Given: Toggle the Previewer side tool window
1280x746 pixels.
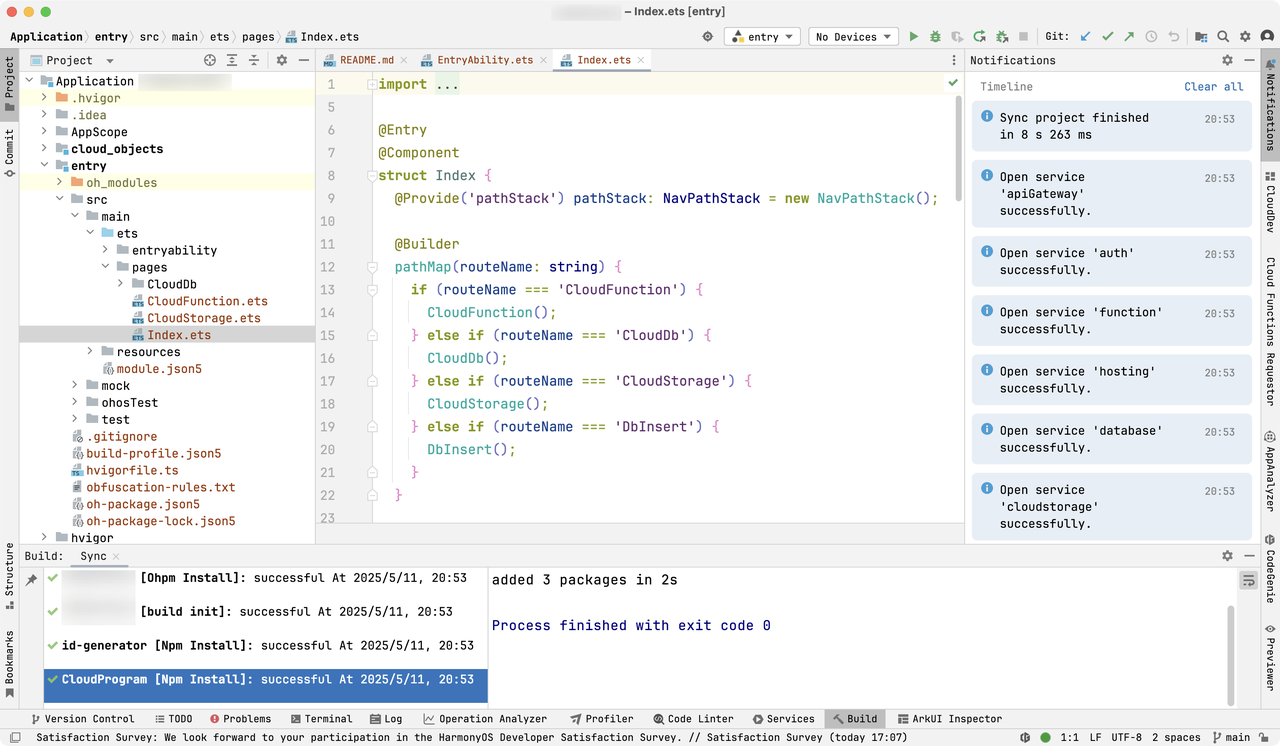Looking at the screenshot, I should pyautogui.click(x=1270, y=657).
